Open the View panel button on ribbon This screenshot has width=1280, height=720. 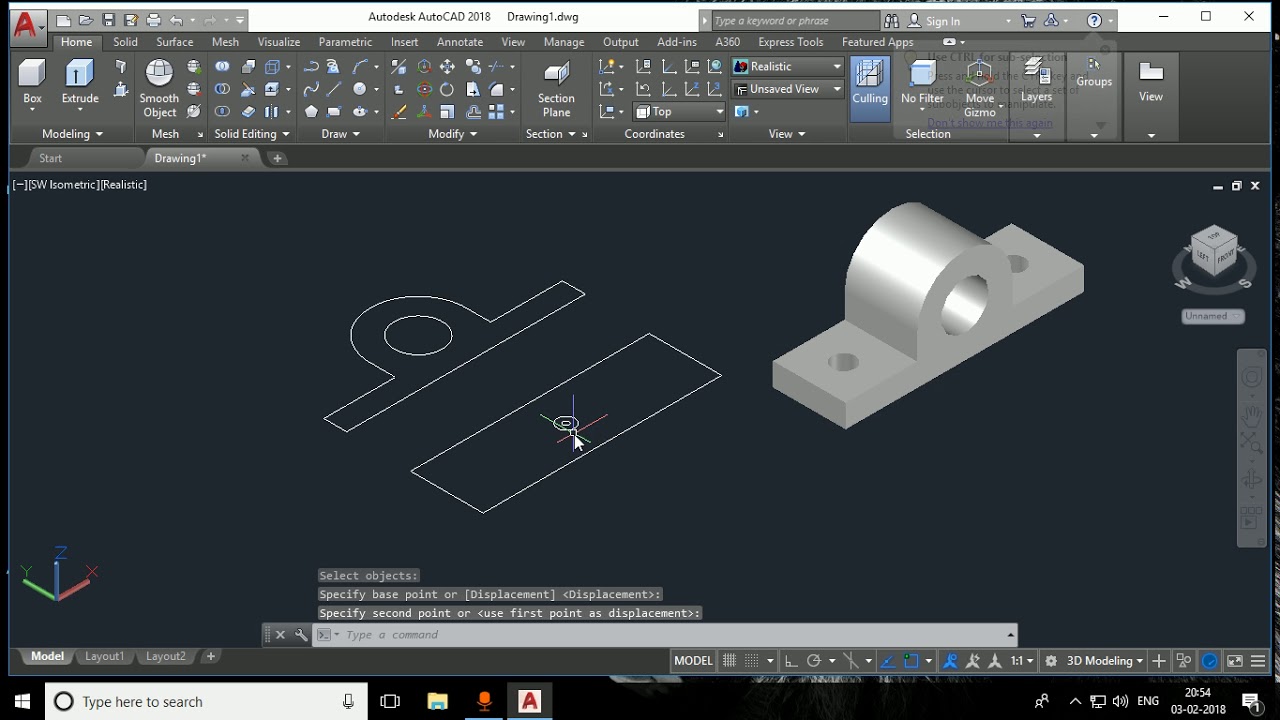click(x=1151, y=82)
